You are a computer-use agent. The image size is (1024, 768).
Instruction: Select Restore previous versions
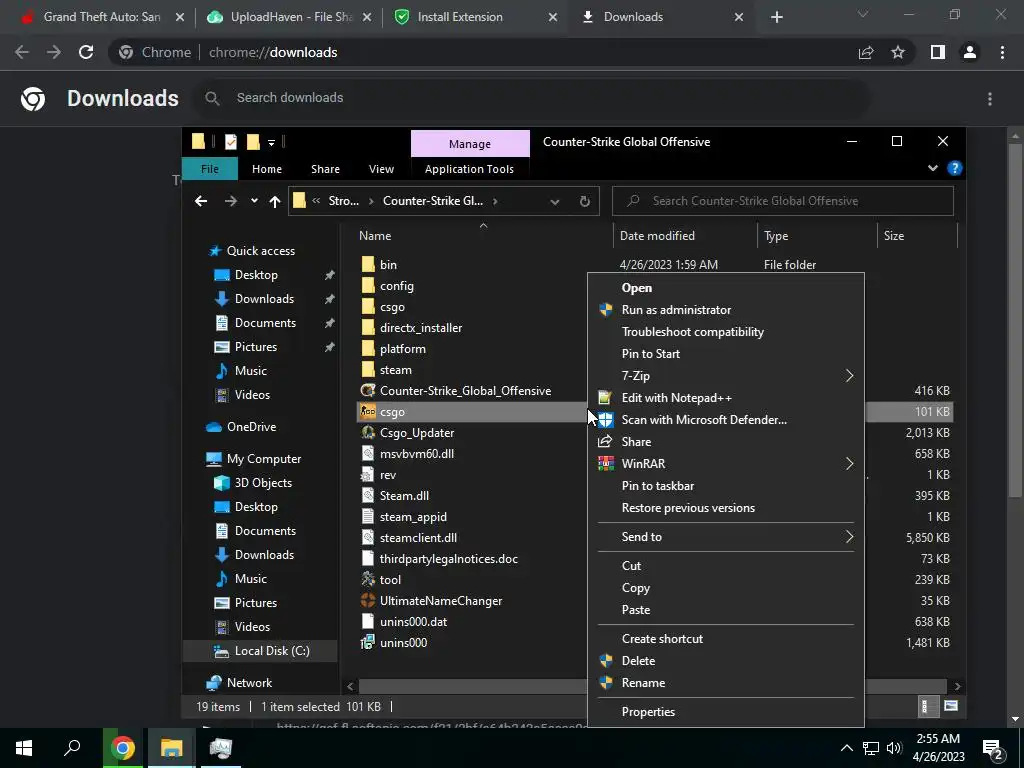click(688, 508)
